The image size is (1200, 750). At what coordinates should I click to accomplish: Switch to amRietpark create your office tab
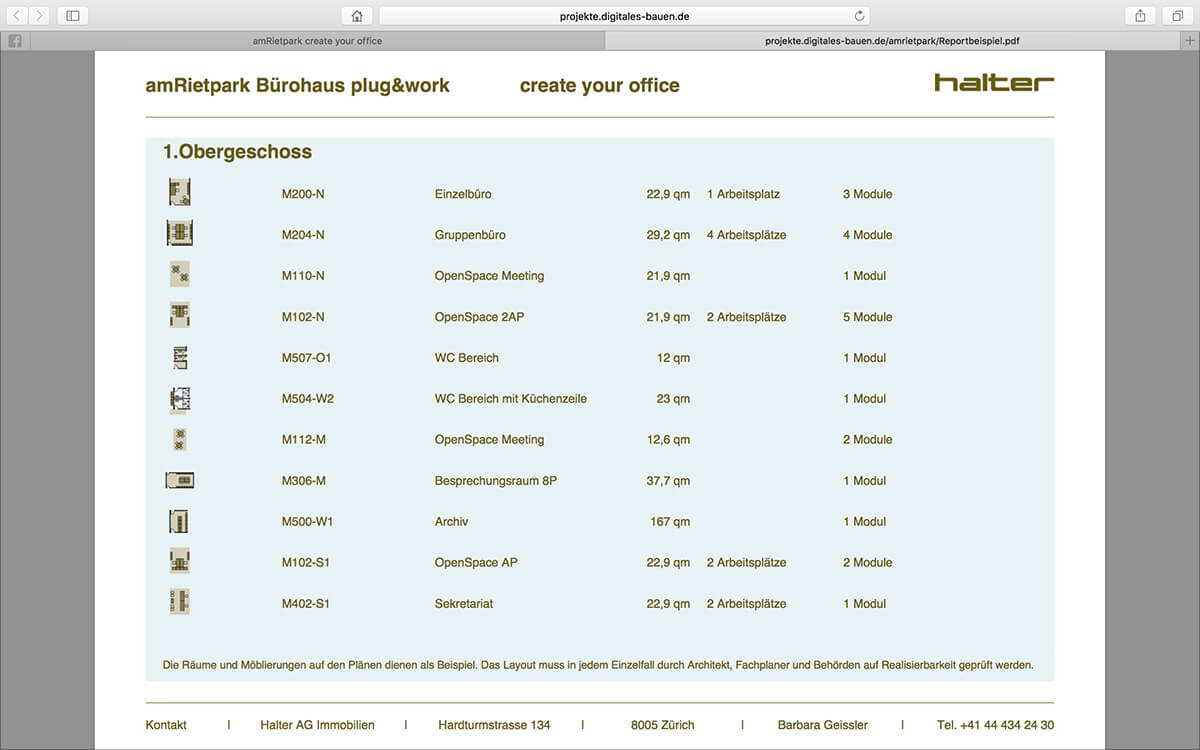[x=317, y=41]
